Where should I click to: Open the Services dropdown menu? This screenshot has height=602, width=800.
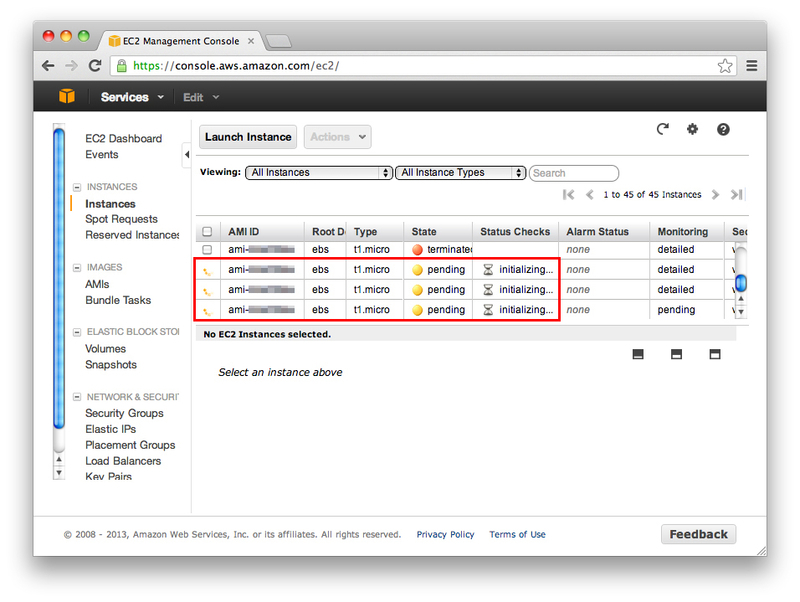pos(132,97)
